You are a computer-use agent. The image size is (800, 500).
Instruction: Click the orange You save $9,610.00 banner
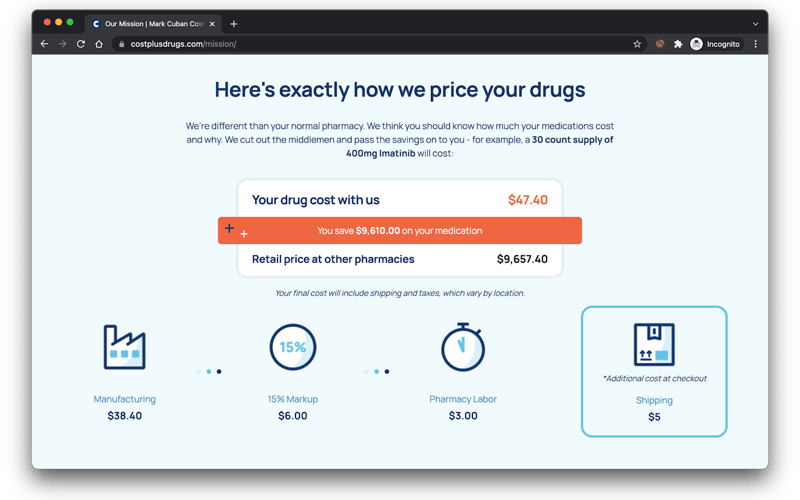point(399,231)
